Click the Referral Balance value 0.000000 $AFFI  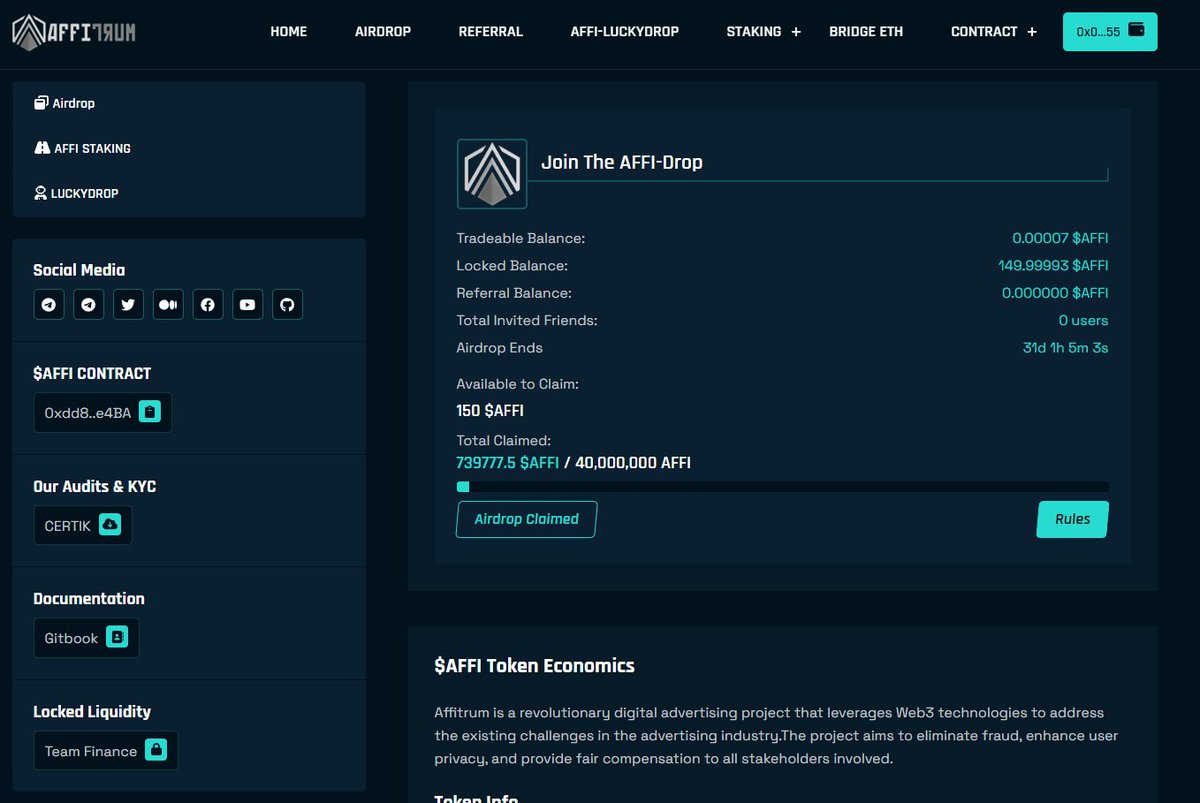(x=1055, y=293)
